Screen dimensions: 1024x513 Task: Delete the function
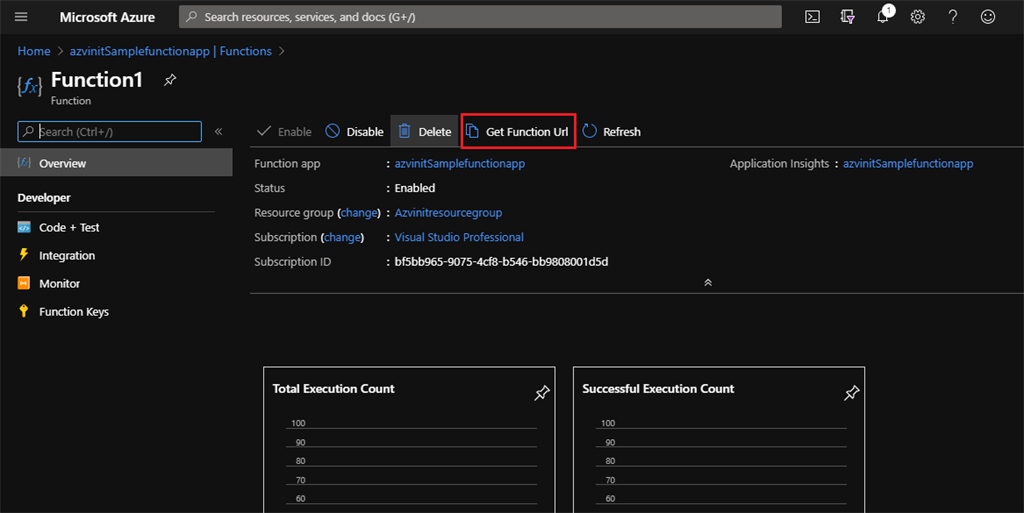(424, 131)
